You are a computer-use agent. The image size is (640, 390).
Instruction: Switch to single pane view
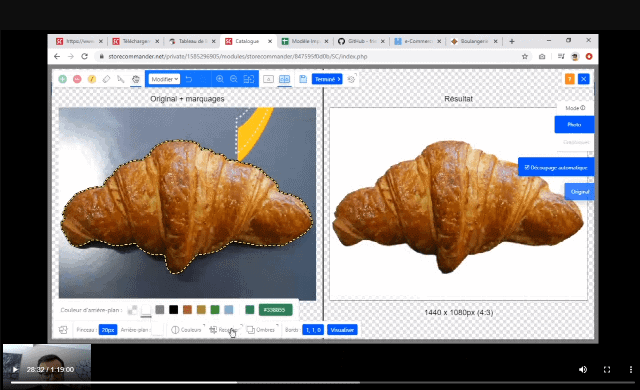(x=268, y=79)
